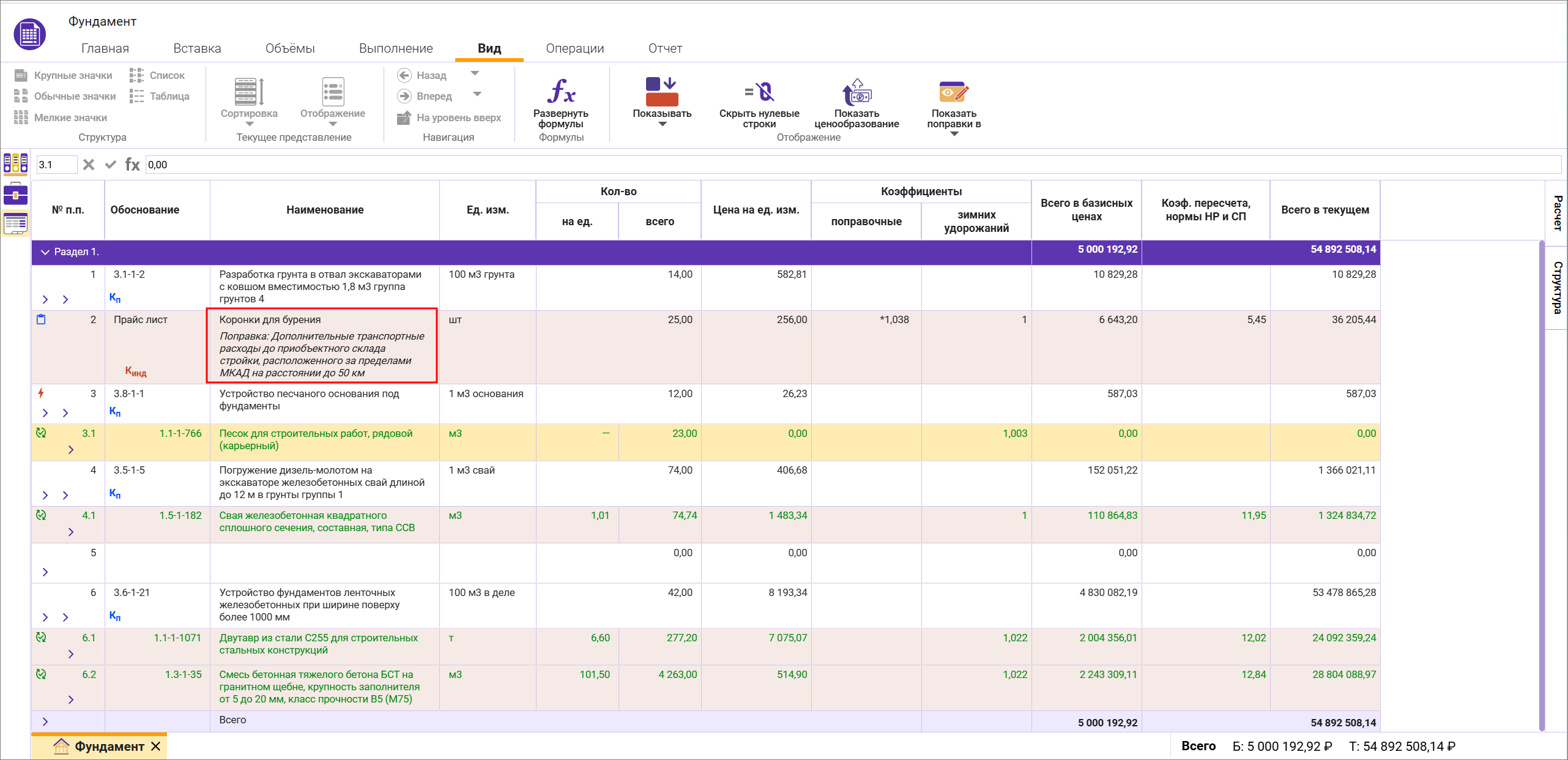
Task: Click the fx icon next to the formula bar
Action: pyautogui.click(x=132, y=164)
